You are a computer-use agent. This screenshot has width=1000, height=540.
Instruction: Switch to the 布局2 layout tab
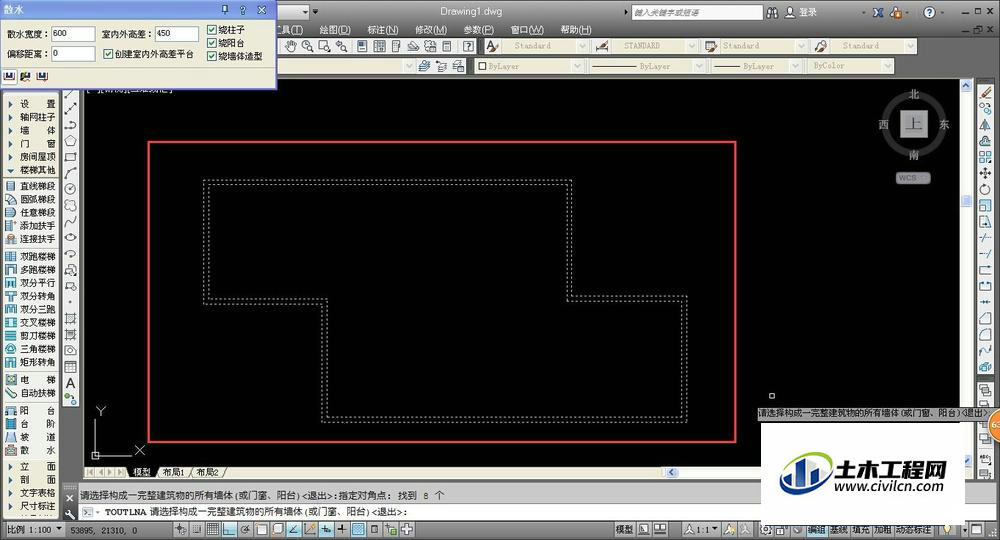click(207, 472)
